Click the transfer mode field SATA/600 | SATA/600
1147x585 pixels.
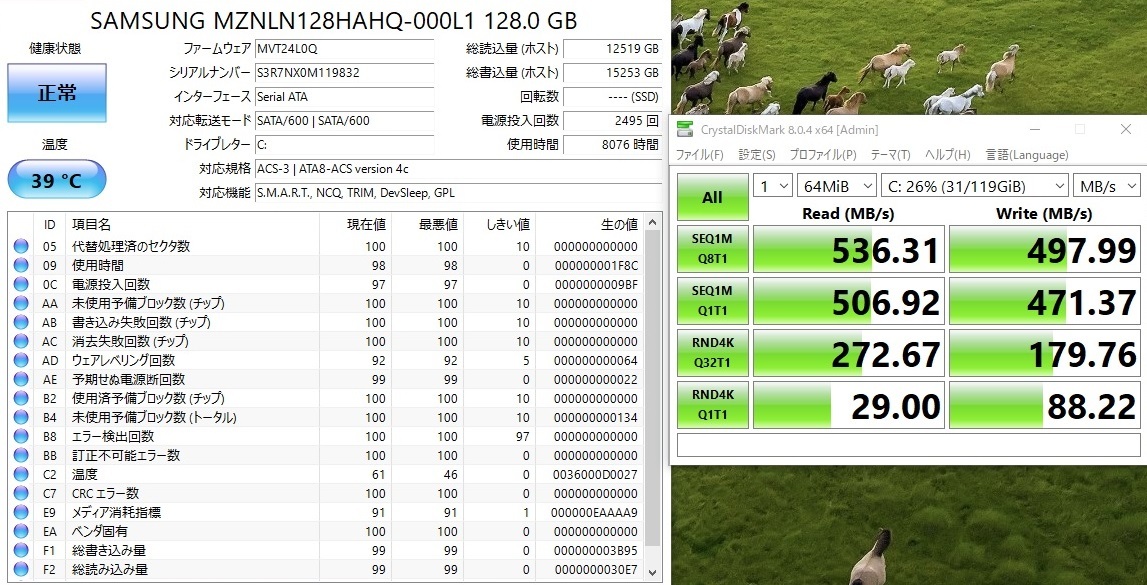tap(345, 120)
